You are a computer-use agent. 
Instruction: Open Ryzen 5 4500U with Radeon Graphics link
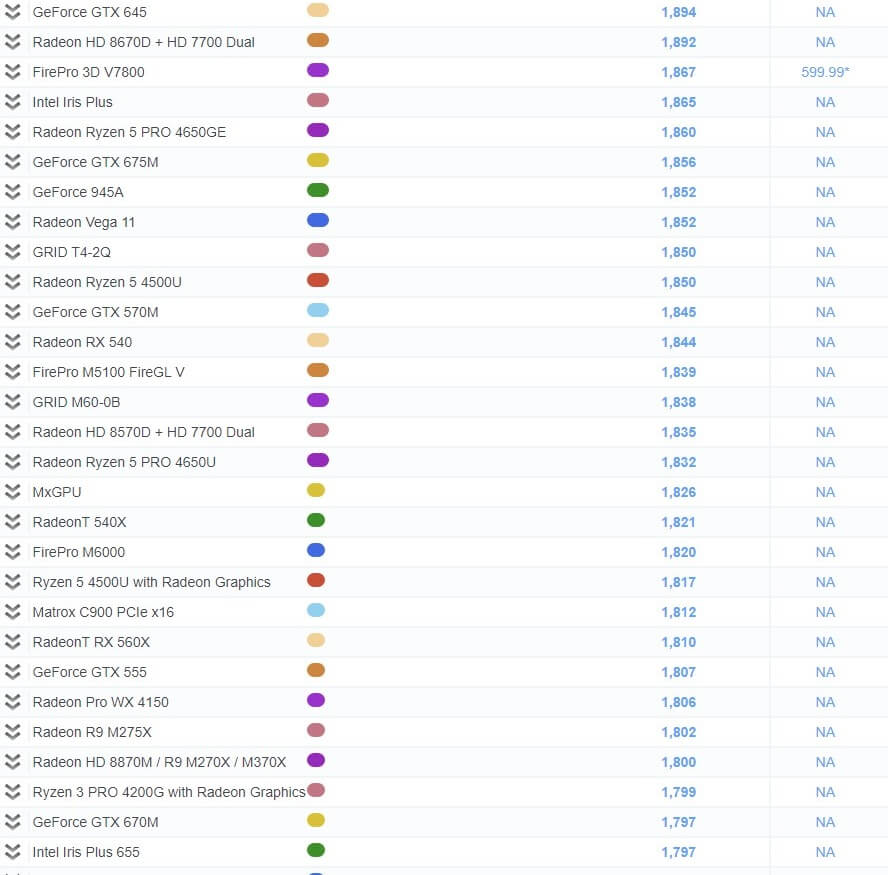[x=151, y=582]
